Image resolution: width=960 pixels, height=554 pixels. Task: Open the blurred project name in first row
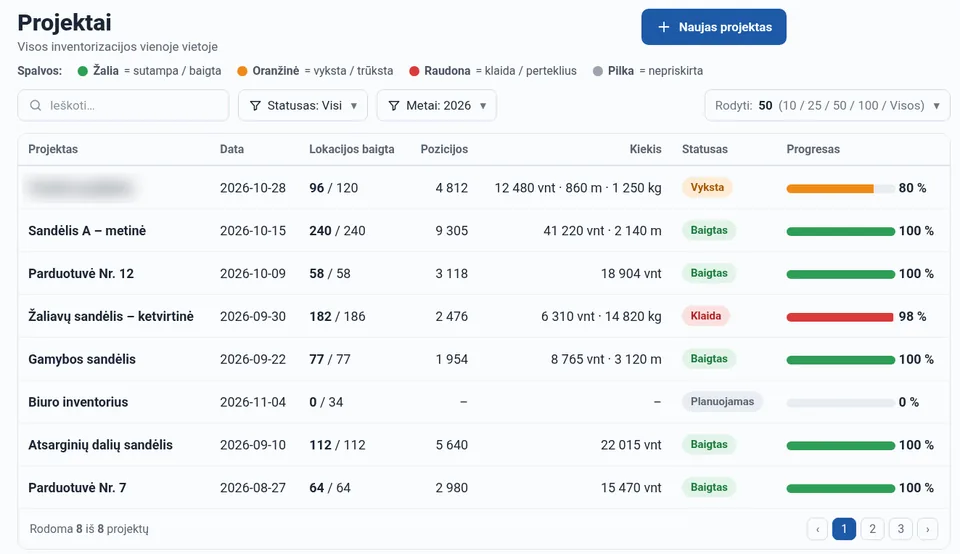click(x=80, y=188)
